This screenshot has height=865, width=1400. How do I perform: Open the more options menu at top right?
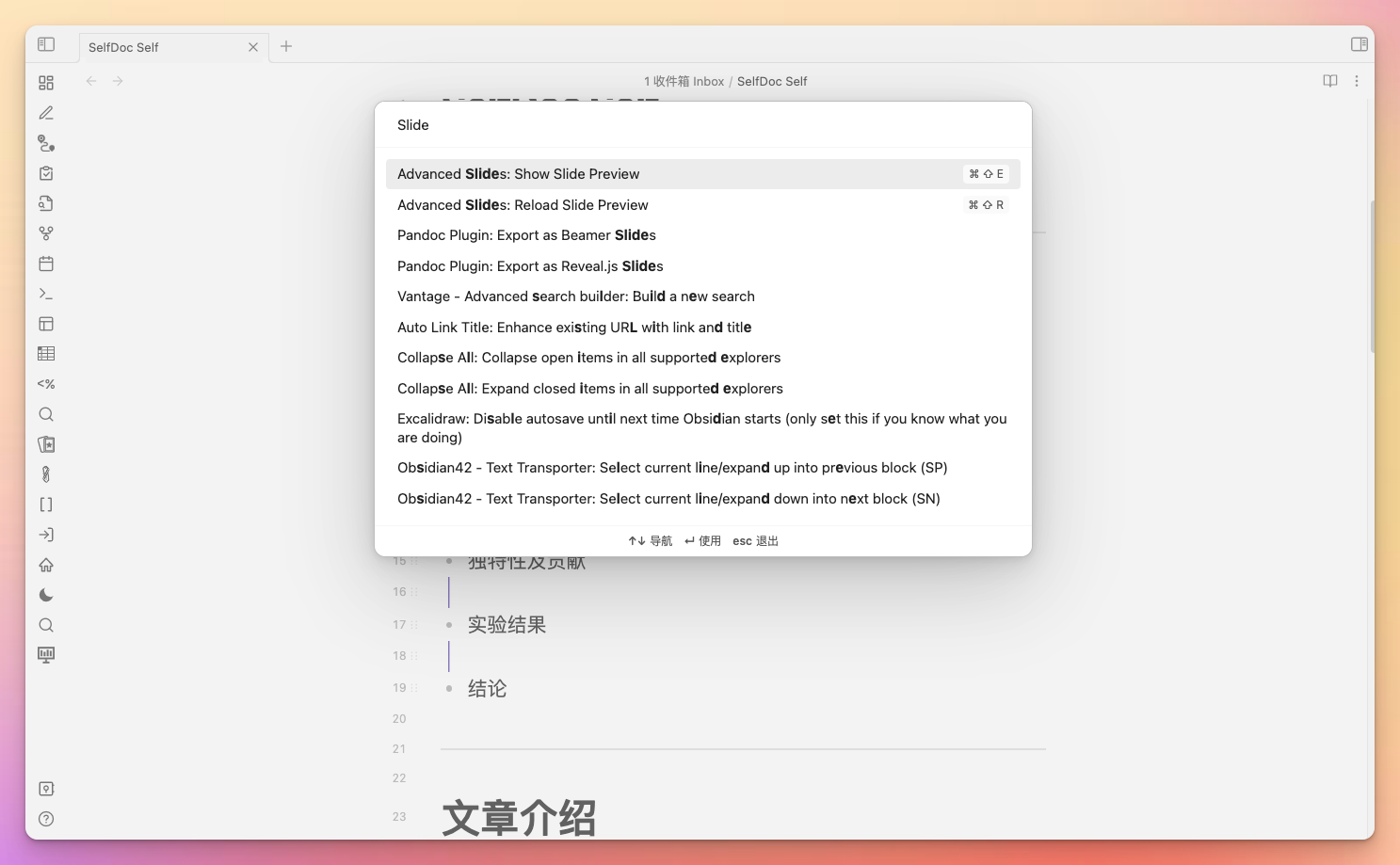(x=1357, y=81)
